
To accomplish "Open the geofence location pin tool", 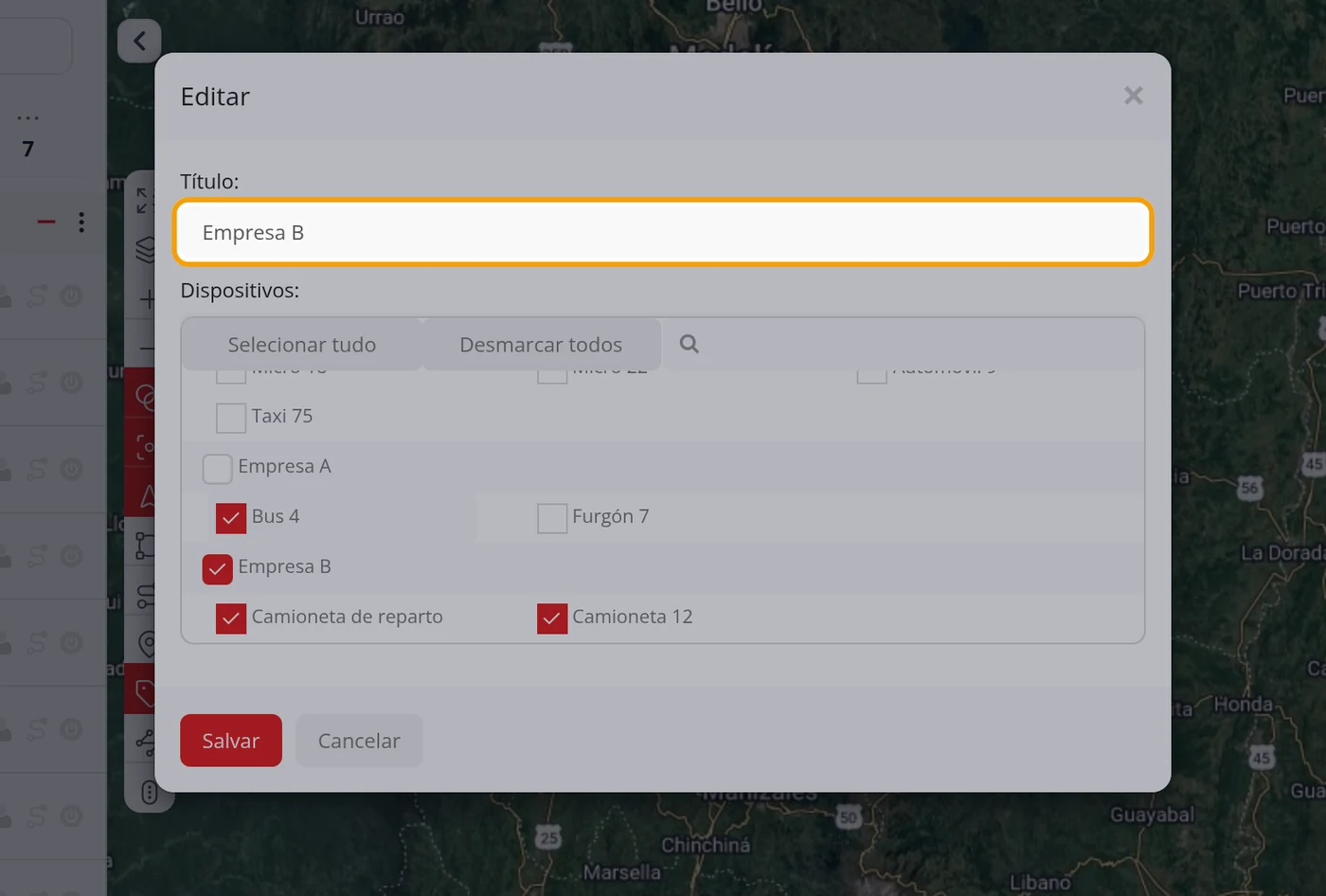I will (147, 644).
